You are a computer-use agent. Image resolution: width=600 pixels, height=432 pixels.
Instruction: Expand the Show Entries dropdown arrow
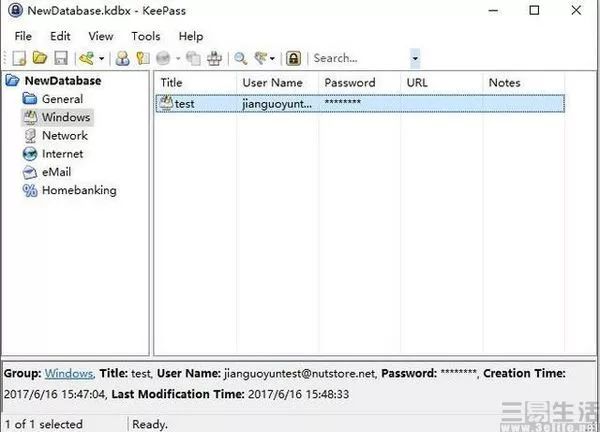(272, 59)
